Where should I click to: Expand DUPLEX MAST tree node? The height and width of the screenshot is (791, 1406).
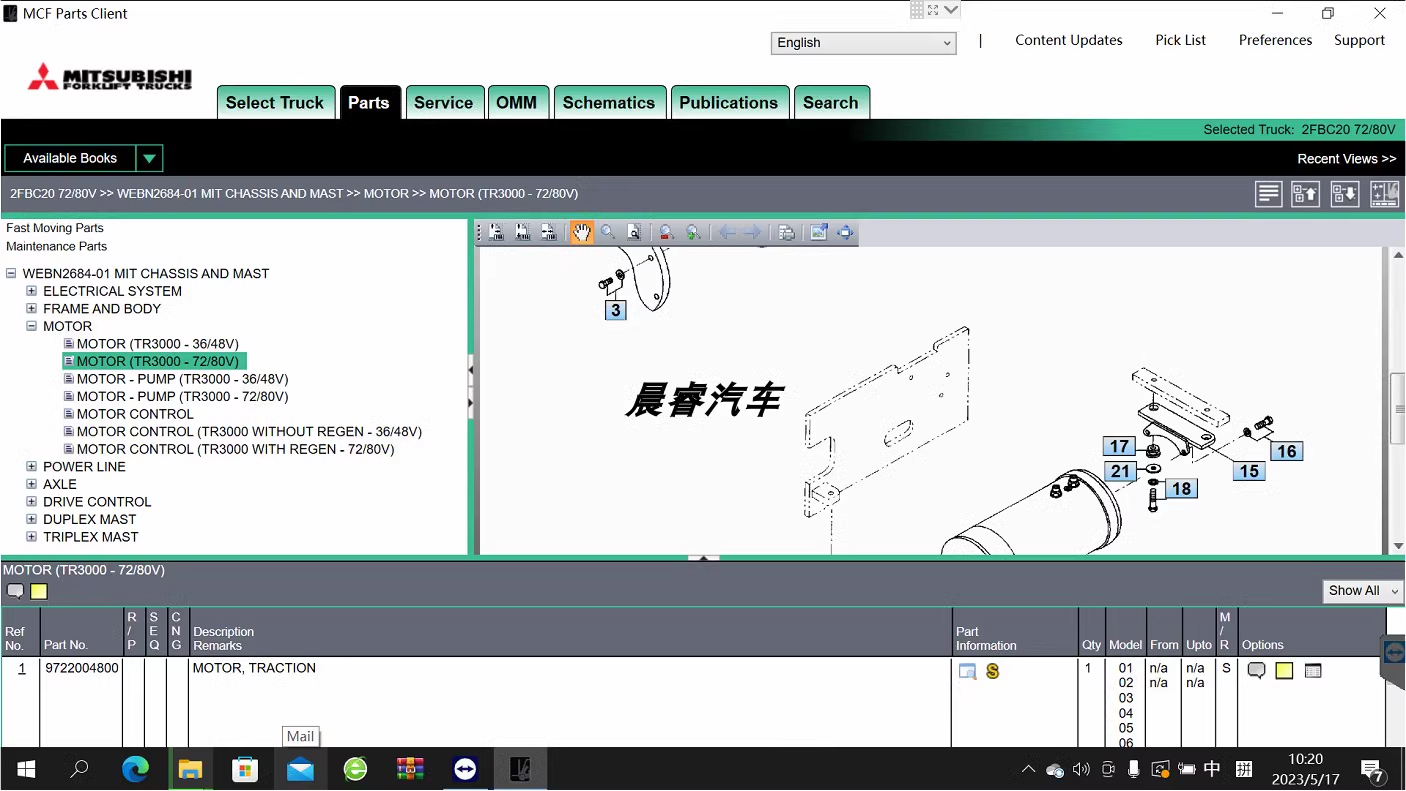click(x=31, y=519)
